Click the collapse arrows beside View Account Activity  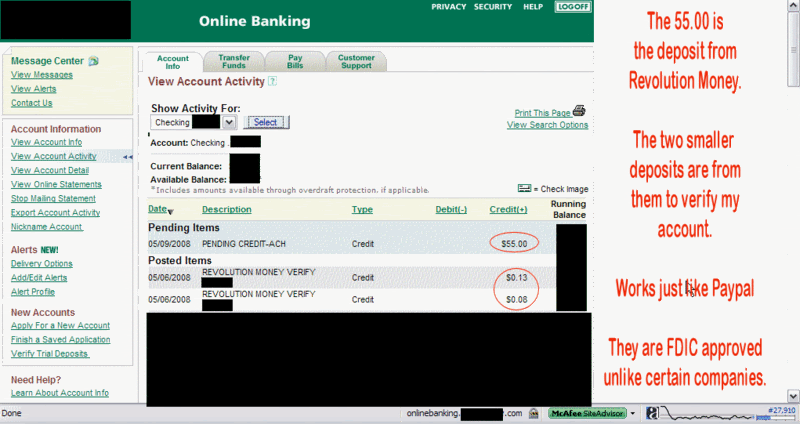[x=127, y=157]
